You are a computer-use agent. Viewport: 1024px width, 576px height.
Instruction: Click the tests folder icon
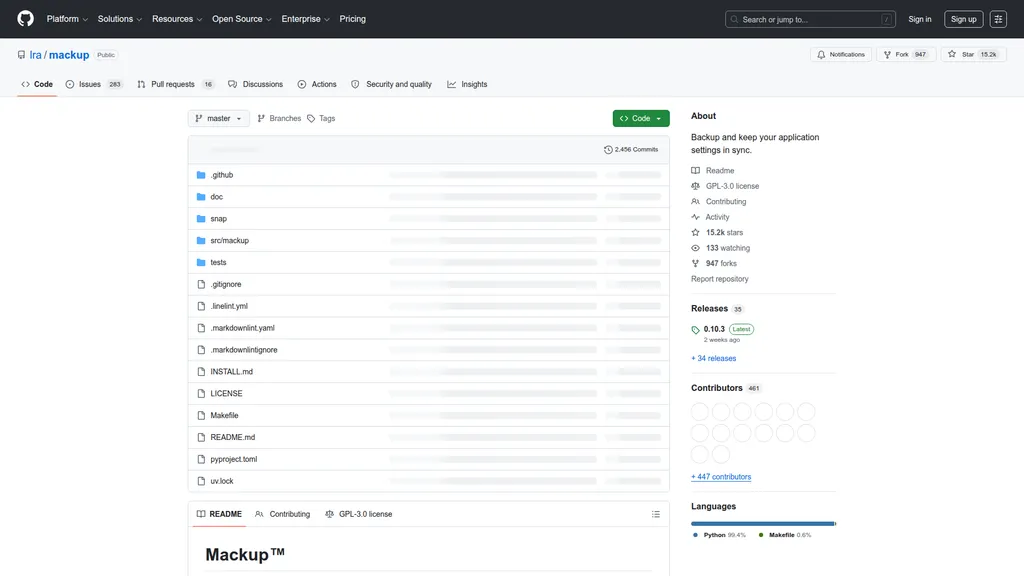201,263
